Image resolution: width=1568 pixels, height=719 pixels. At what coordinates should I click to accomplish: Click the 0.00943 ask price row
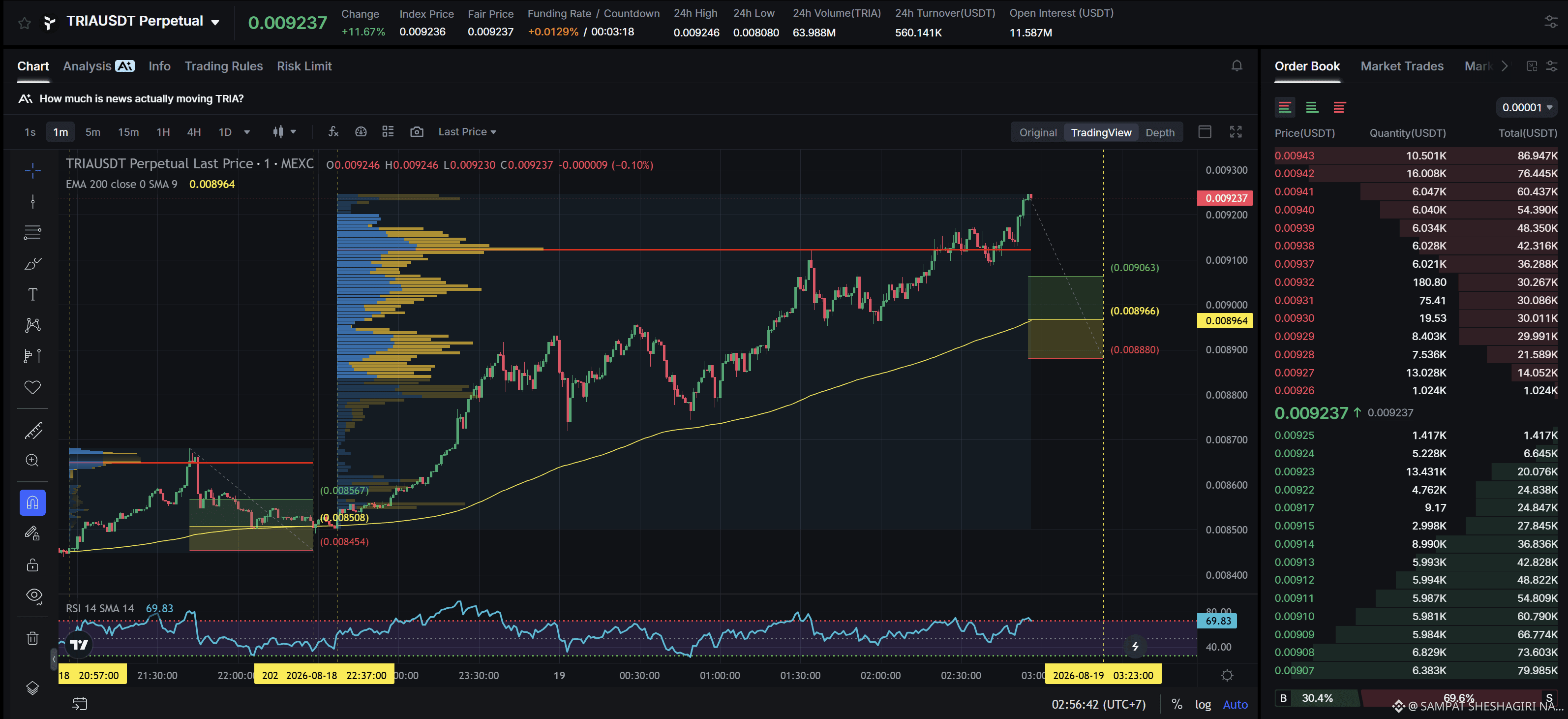[1415, 155]
